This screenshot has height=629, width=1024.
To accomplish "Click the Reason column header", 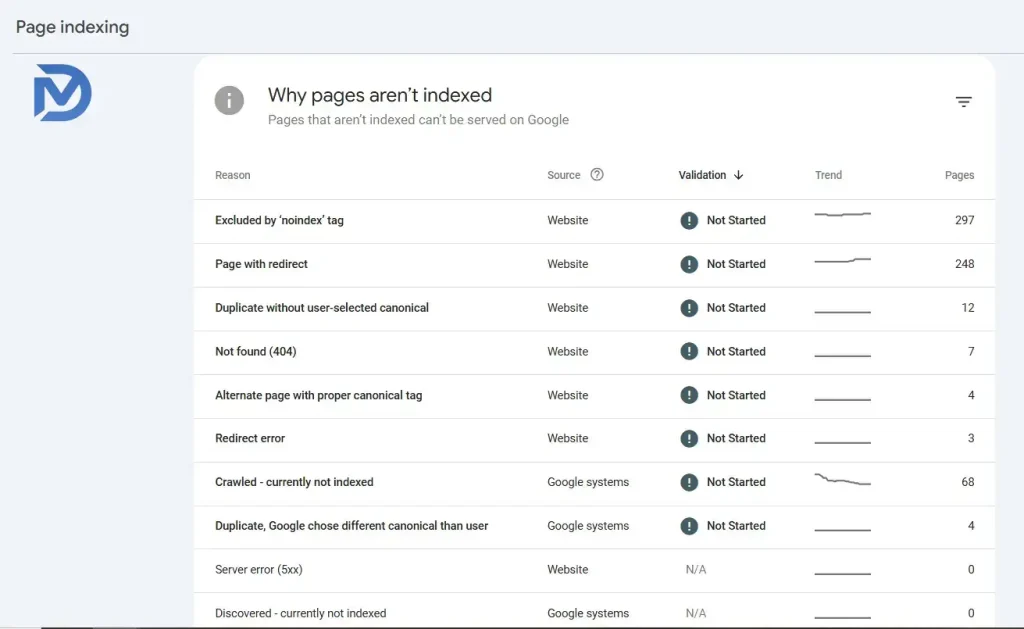I will (233, 175).
